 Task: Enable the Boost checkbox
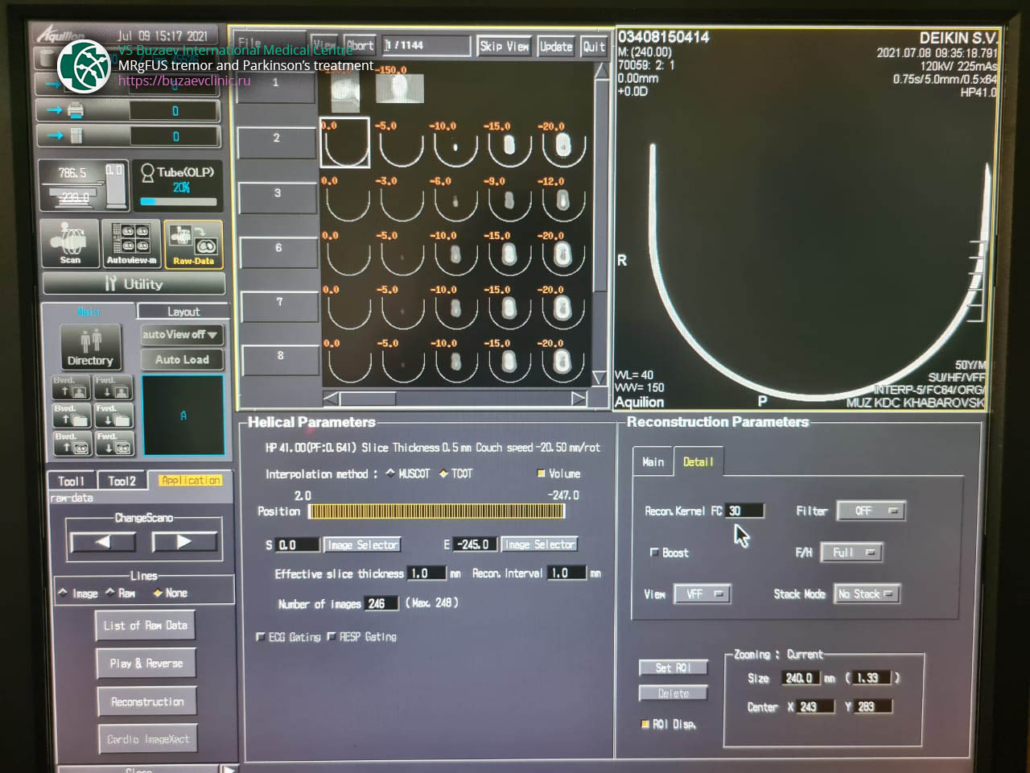pos(655,553)
